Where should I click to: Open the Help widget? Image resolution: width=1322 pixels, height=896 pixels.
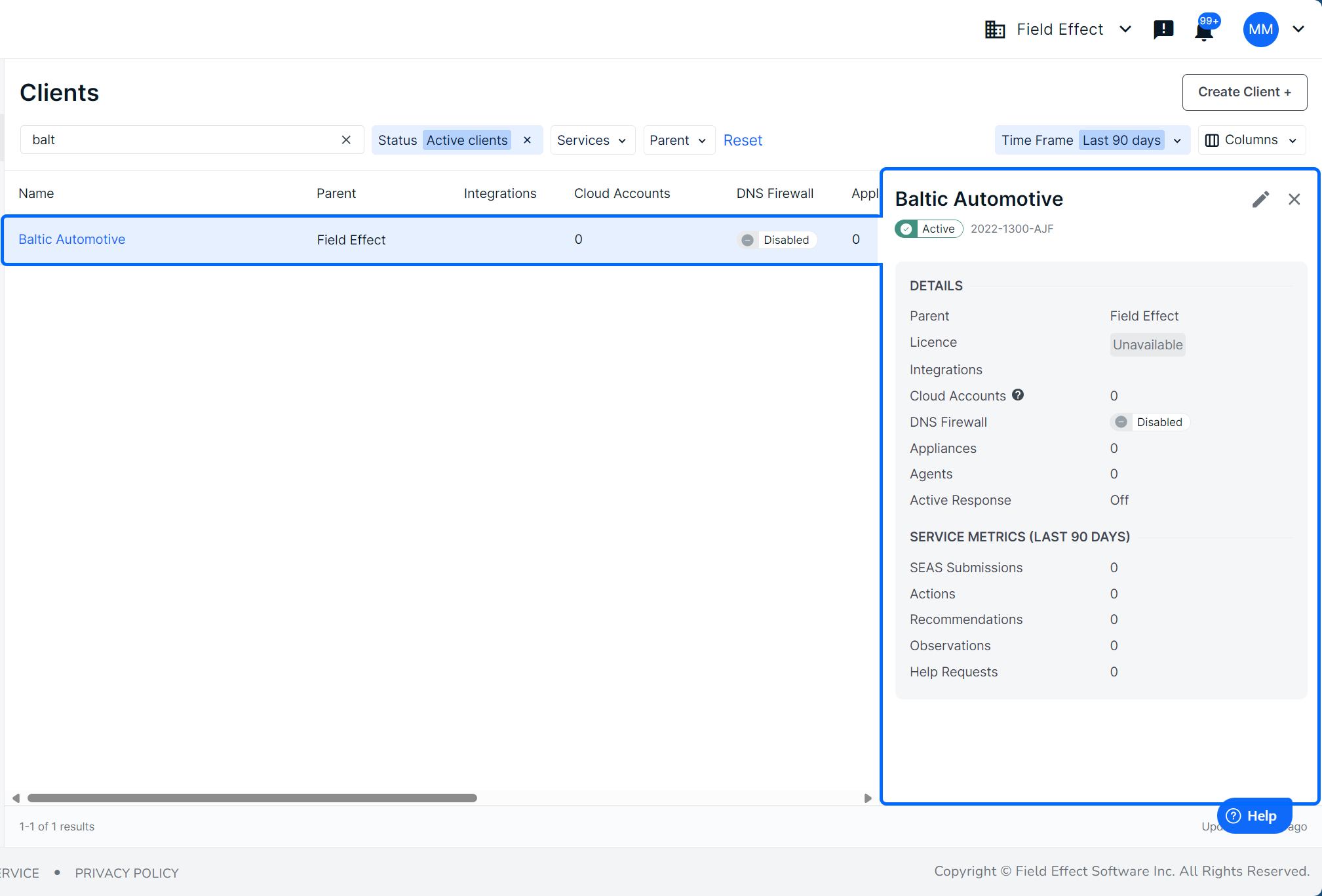(1253, 815)
